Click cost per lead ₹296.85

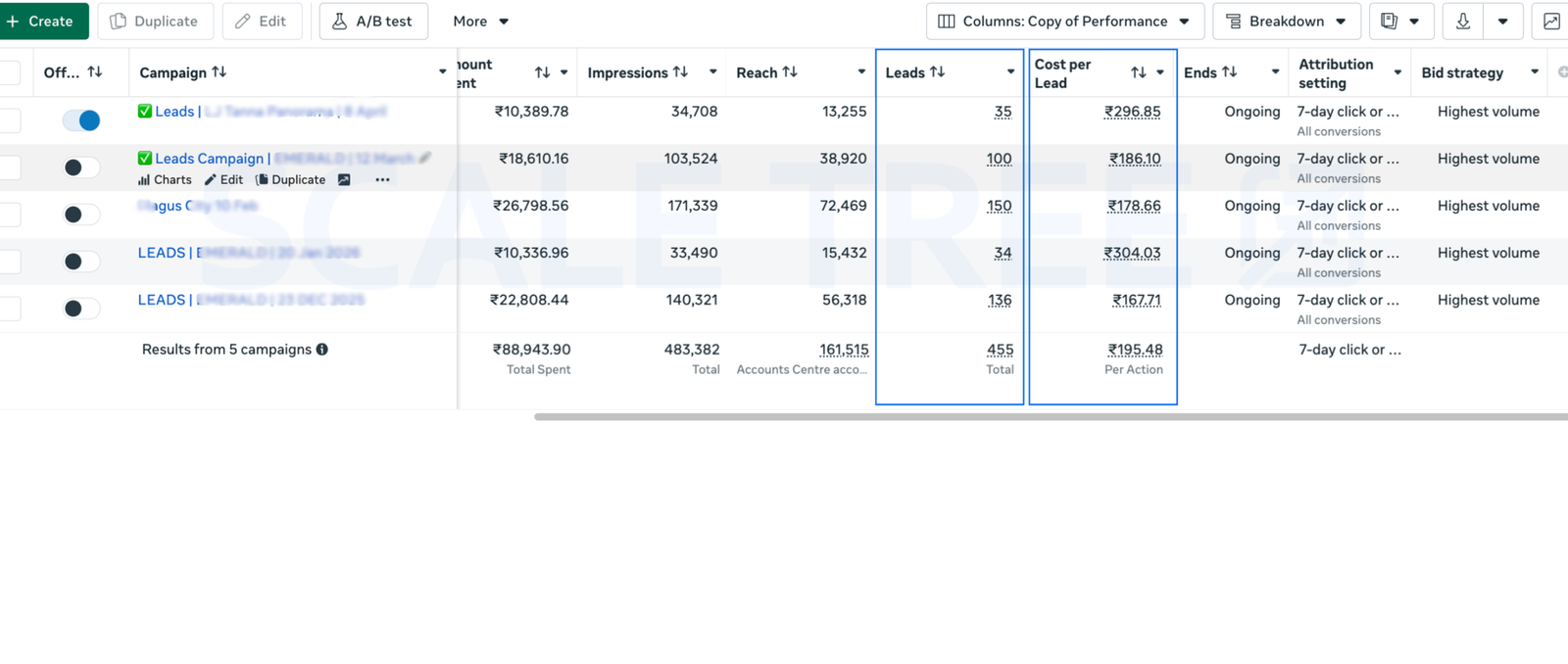[x=1132, y=112]
